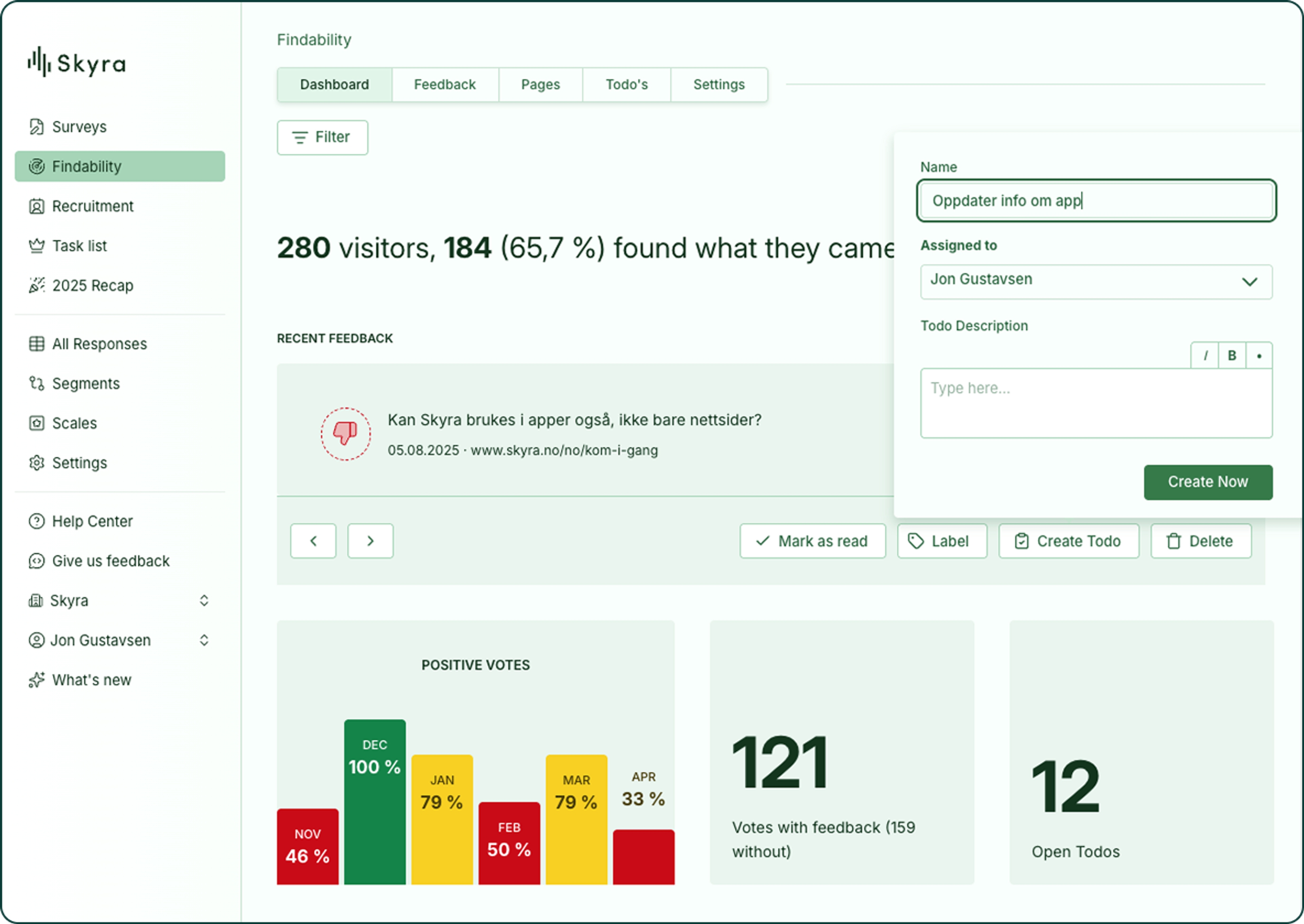Image resolution: width=1304 pixels, height=924 pixels.
Task: Click the POSITIVE VOTES chart title
Action: [x=476, y=665]
